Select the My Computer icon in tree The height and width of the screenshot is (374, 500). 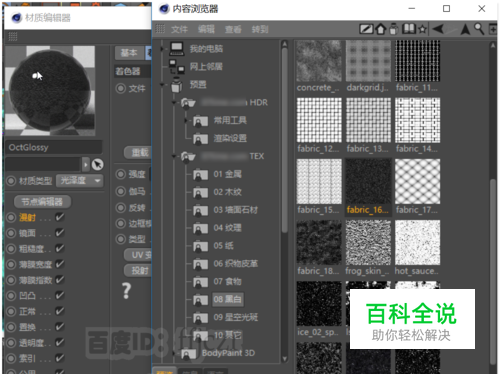176,49
